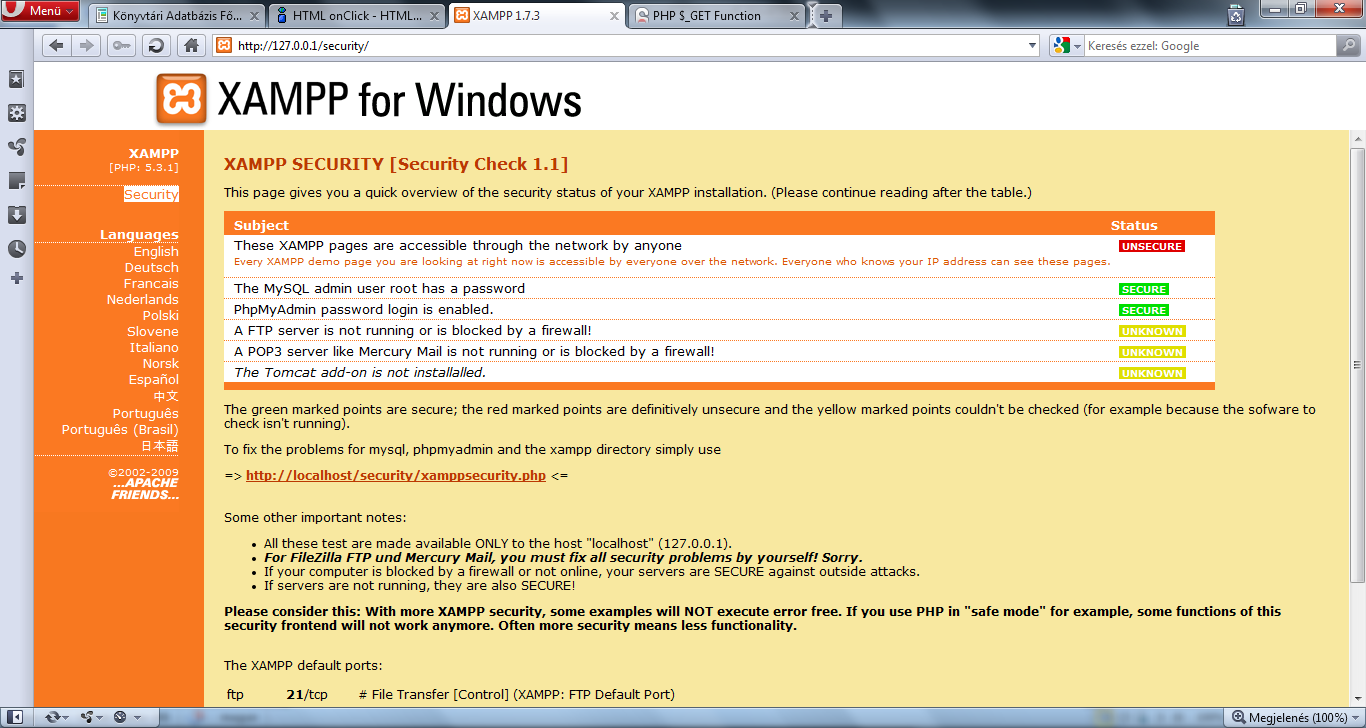Go to the home page icon
This screenshot has width=1366, height=728.
point(191,45)
